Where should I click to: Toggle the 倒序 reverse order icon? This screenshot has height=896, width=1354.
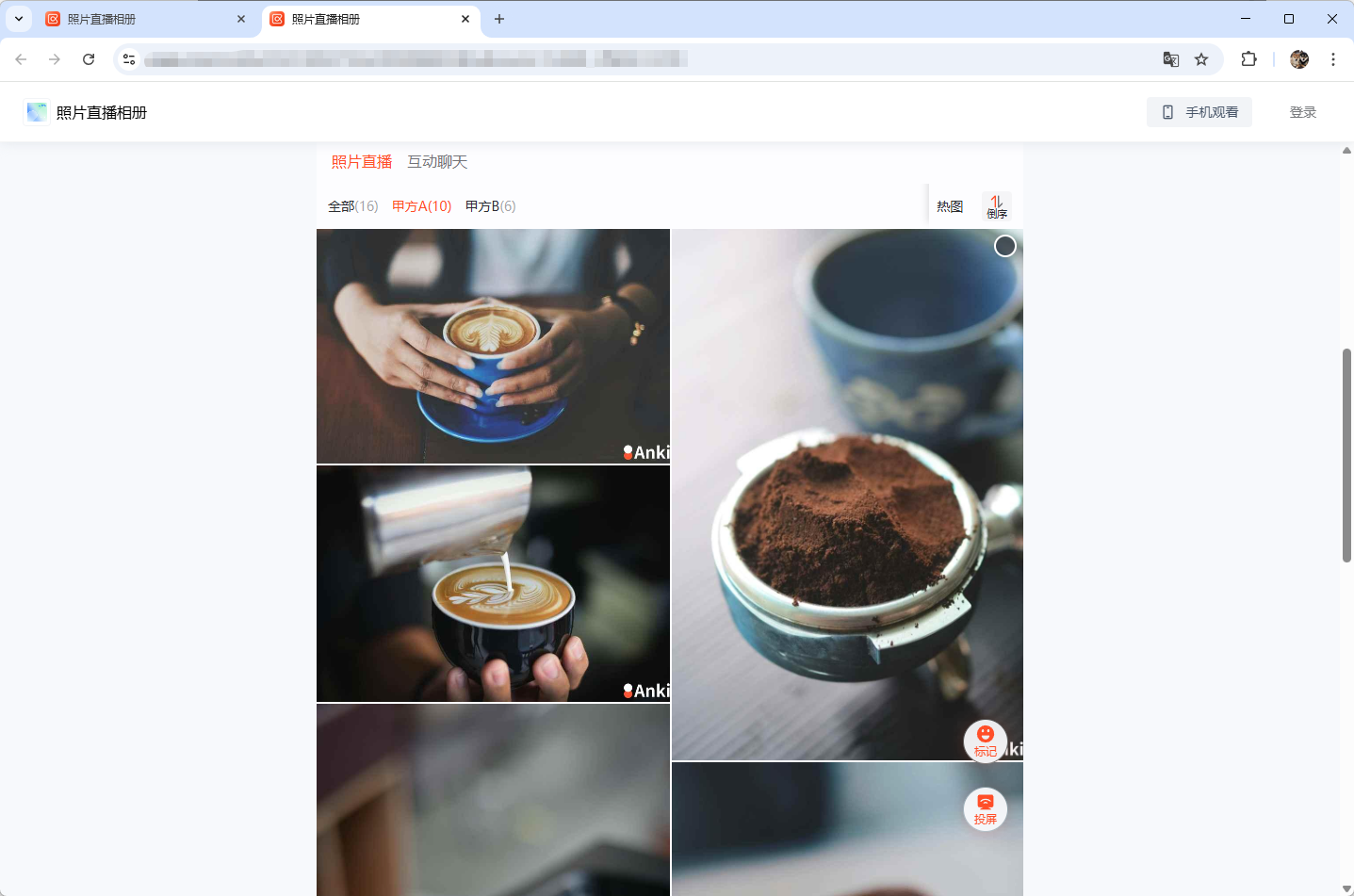996,206
